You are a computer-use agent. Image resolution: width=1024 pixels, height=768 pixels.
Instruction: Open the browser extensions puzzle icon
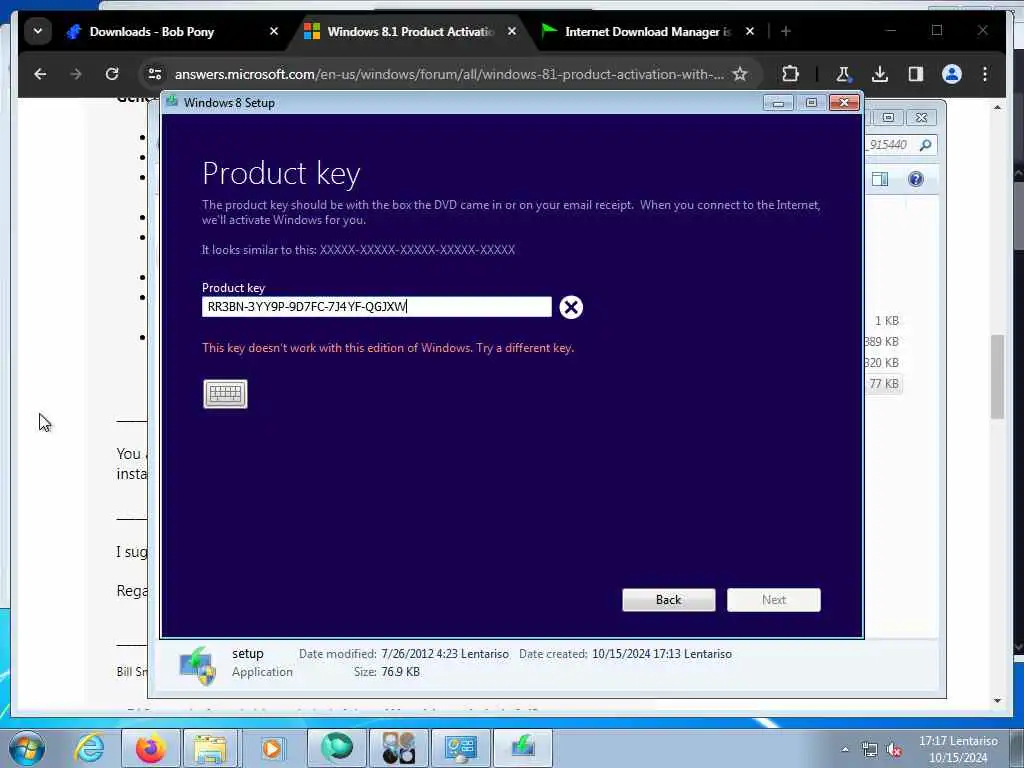pyautogui.click(x=790, y=74)
